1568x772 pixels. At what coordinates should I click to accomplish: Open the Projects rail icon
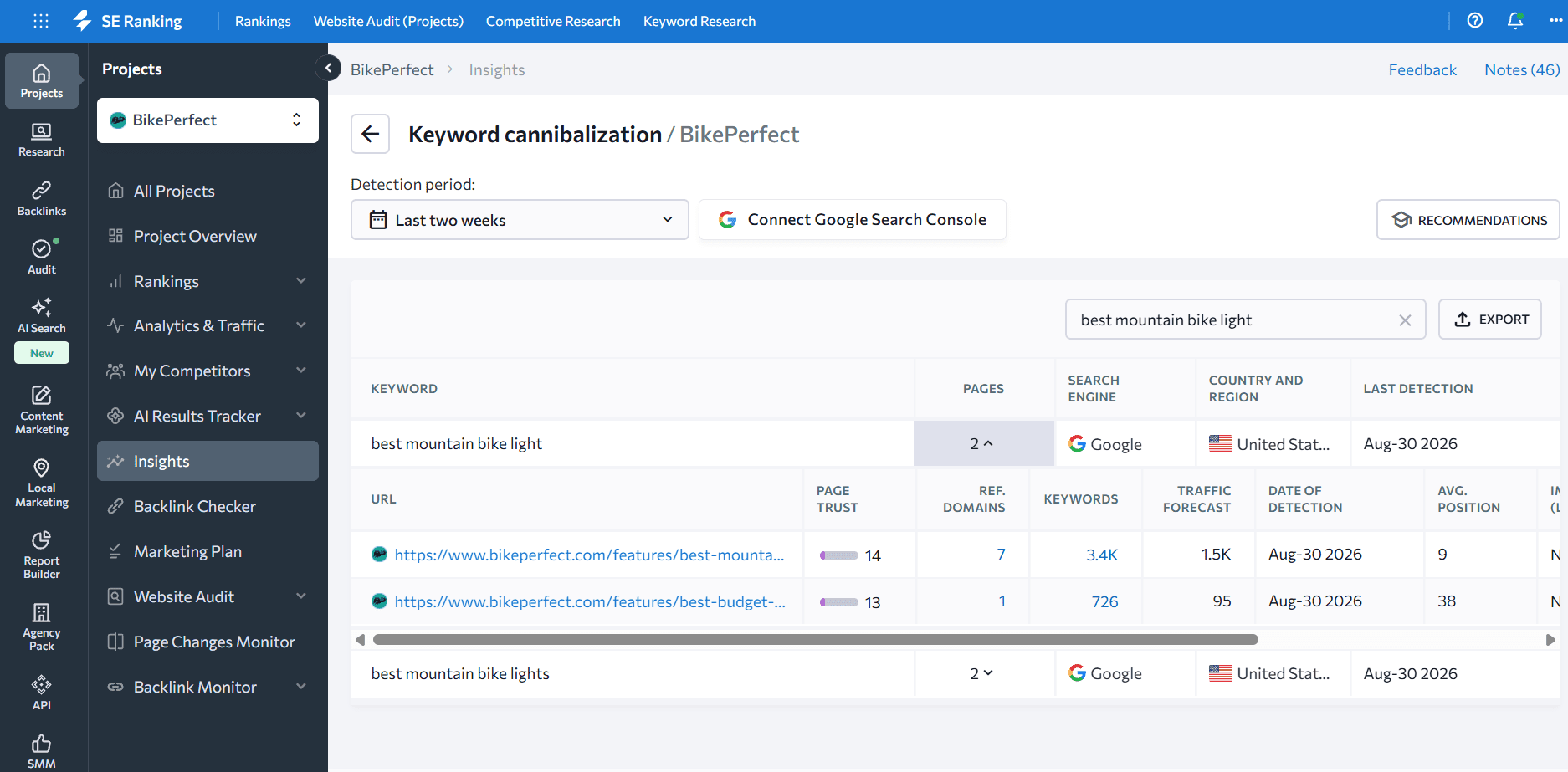tap(42, 81)
